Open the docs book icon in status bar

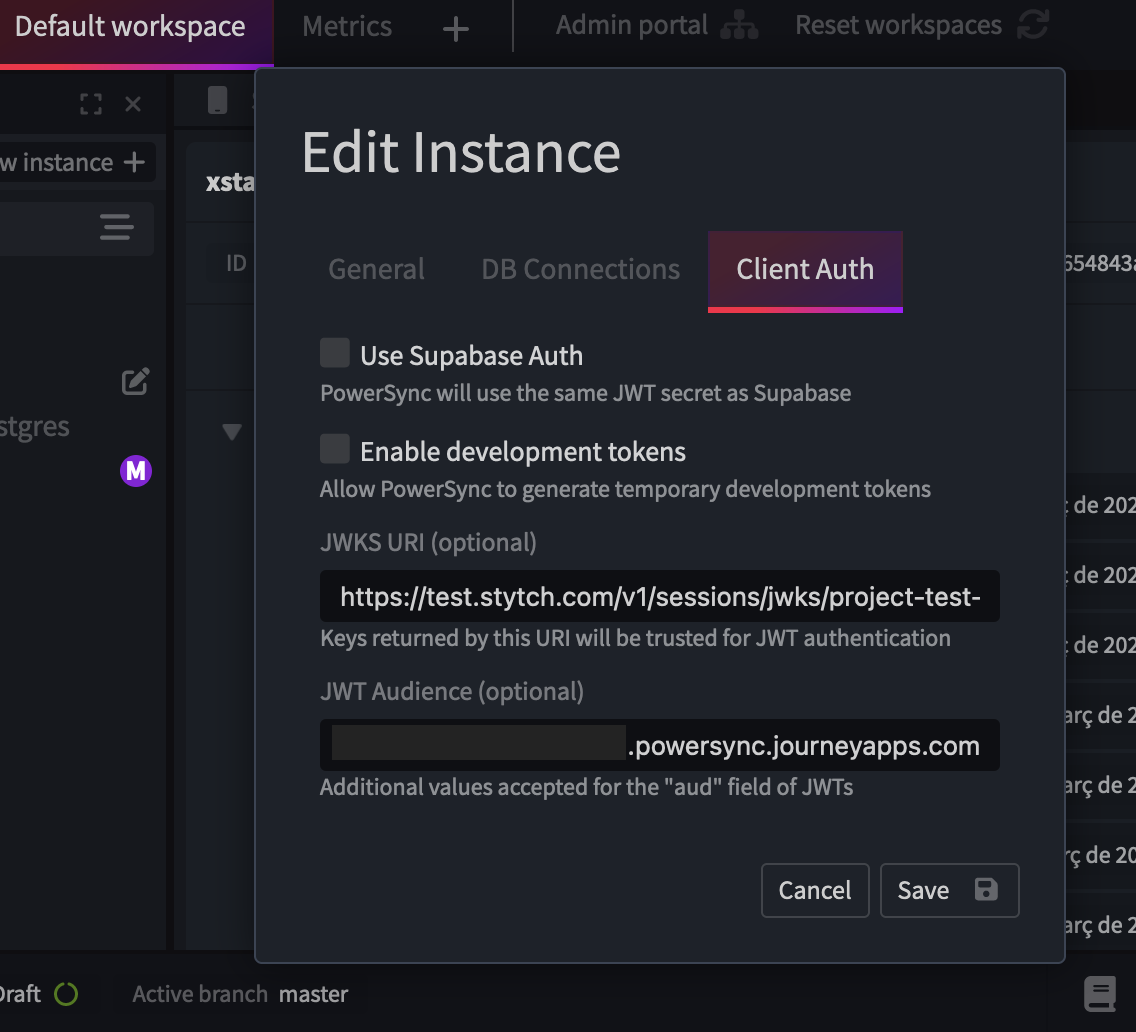[x=1100, y=994]
